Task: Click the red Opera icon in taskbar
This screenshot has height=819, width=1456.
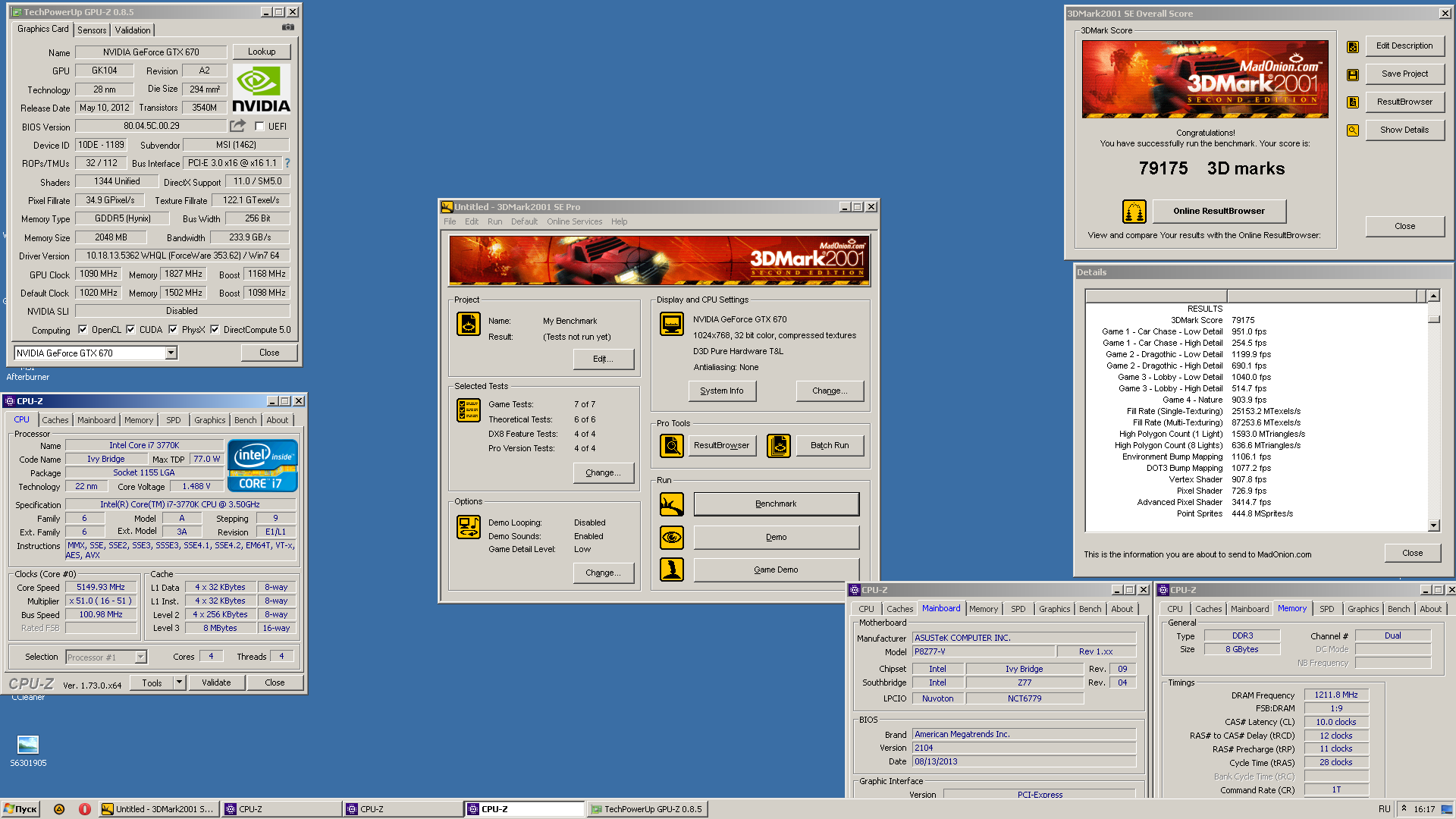Action: click(x=85, y=809)
